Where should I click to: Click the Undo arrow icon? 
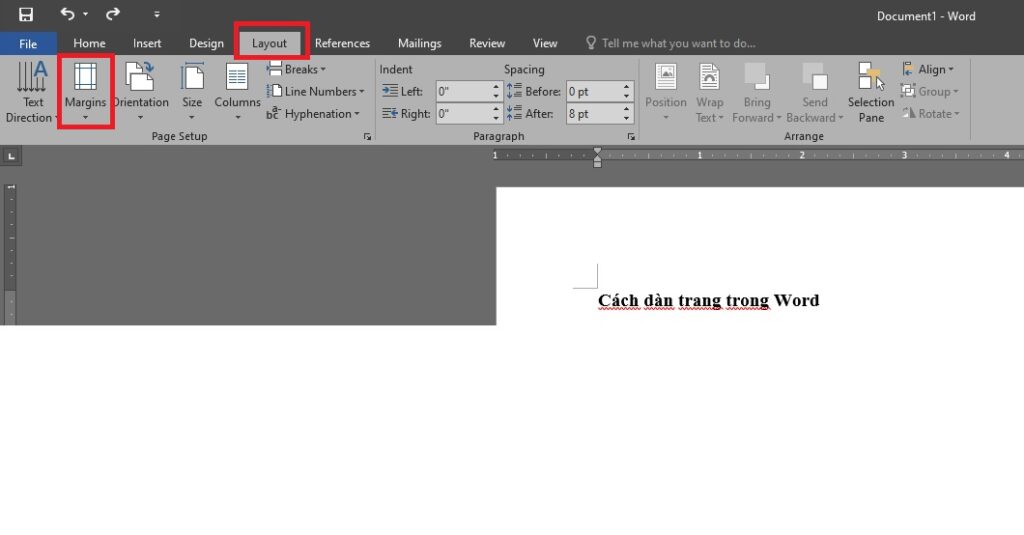coord(67,15)
